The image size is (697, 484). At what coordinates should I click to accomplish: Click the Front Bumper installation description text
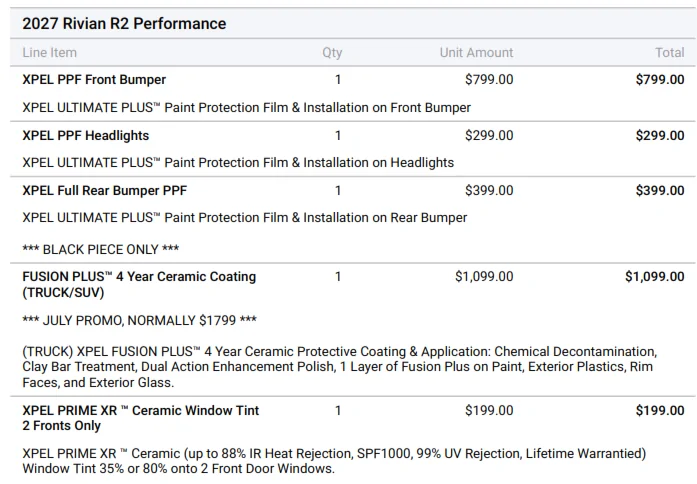(x=246, y=108)
